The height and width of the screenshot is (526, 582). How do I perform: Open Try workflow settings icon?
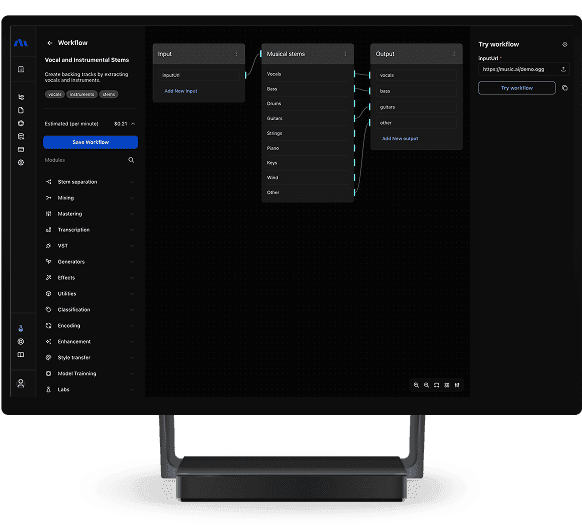[x=565, y=44]
